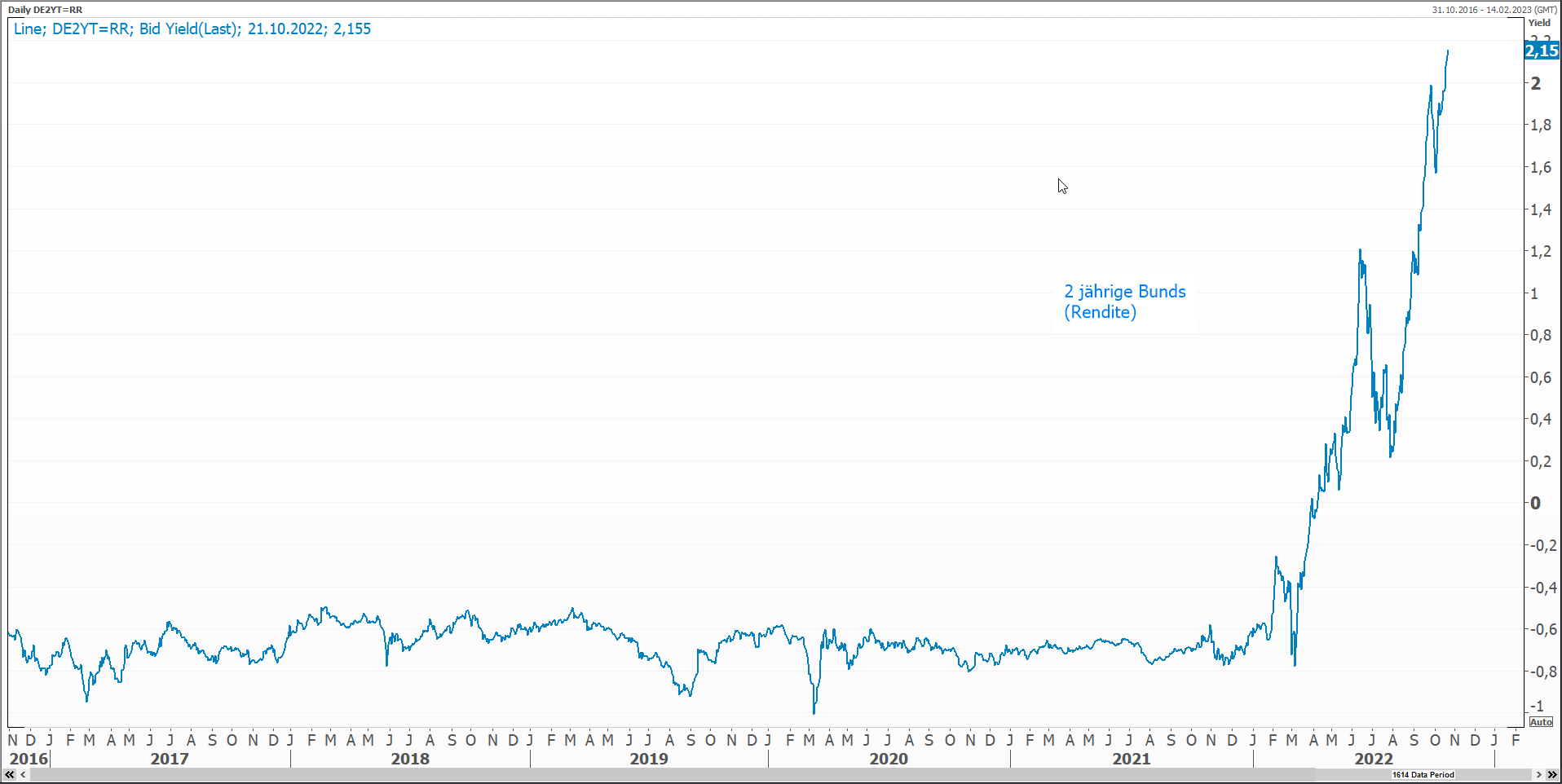Jump to latest data with double-right arrow

coord(1552,775)
